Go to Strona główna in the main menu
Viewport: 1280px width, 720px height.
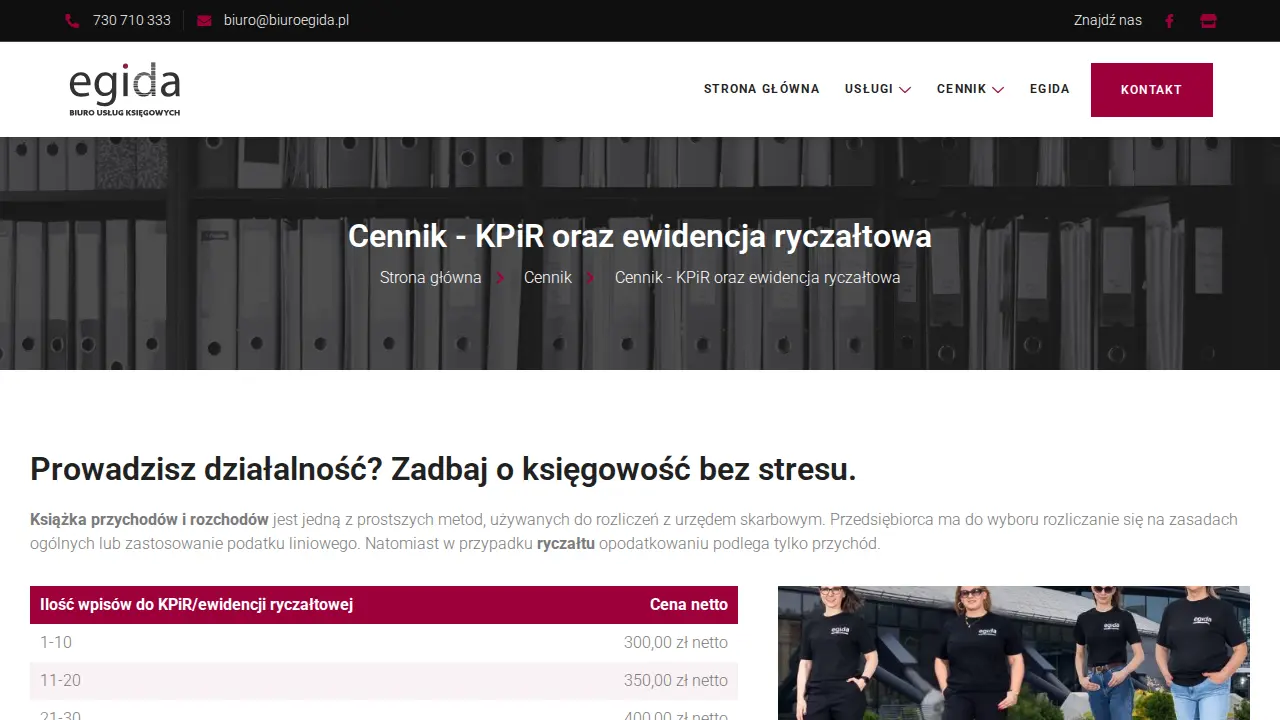click(x=762, y=89)
